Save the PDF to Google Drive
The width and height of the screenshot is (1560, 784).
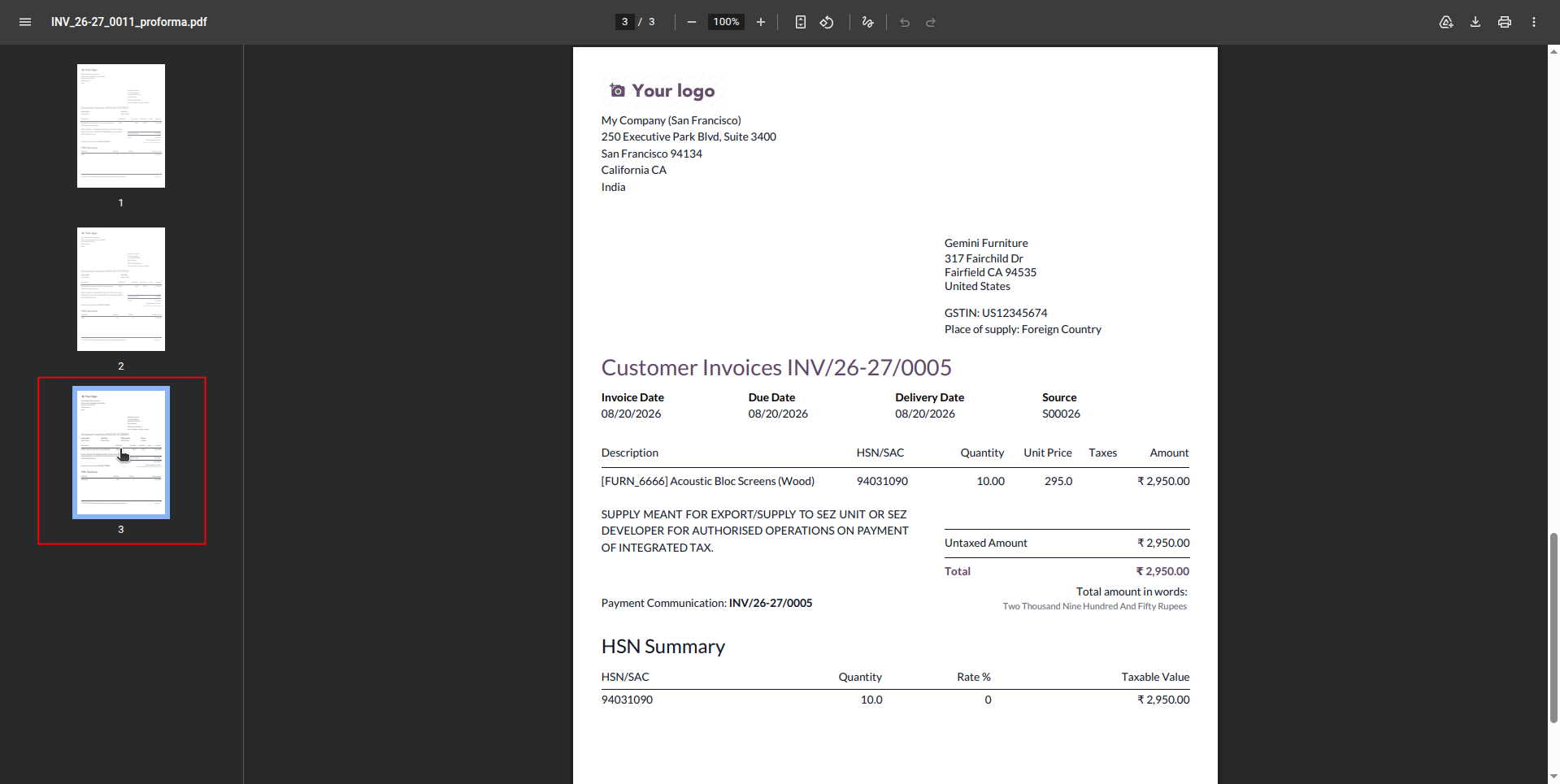click(x=1446, y=22)
